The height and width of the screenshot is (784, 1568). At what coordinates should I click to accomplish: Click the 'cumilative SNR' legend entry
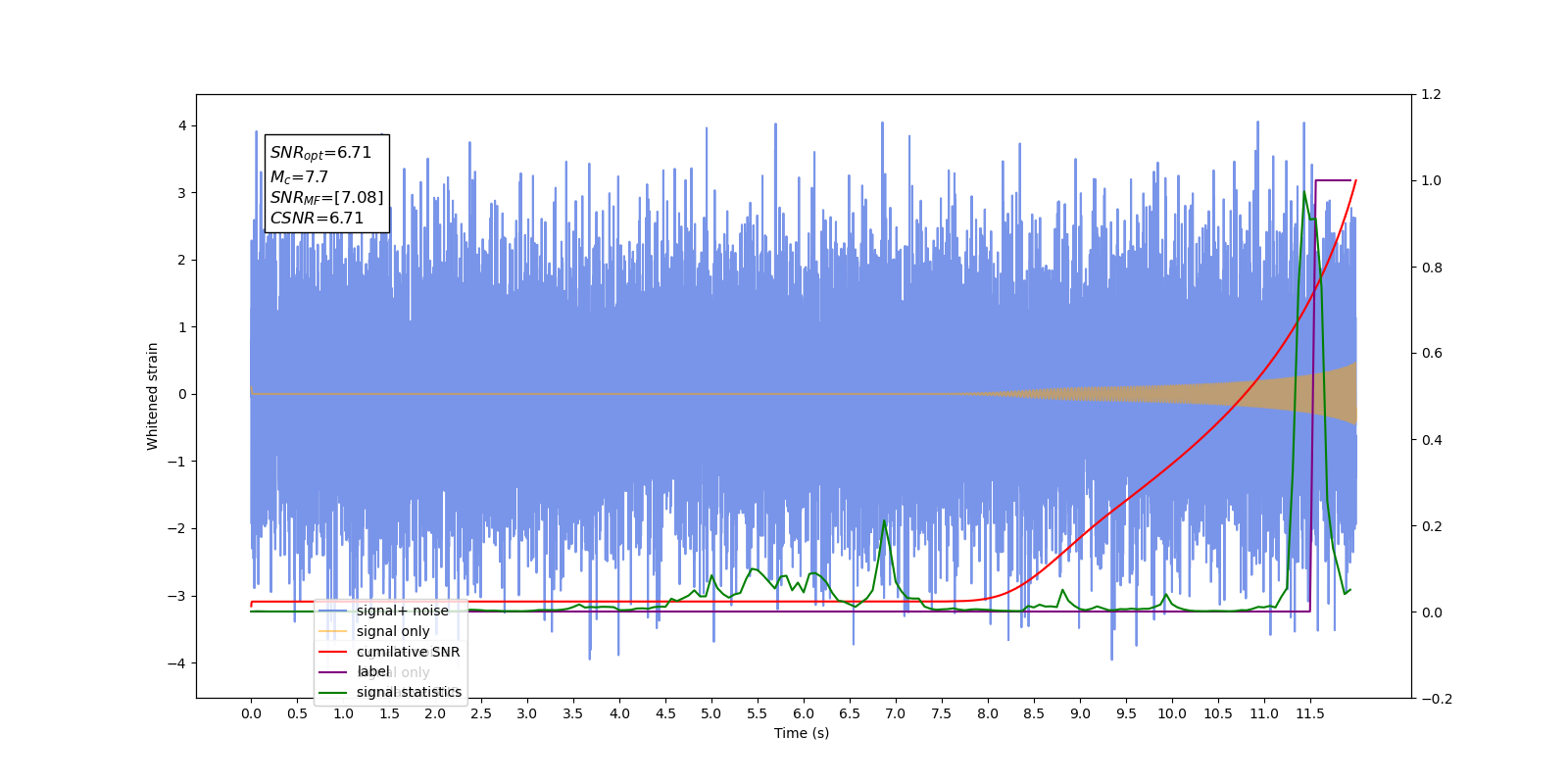408,652
